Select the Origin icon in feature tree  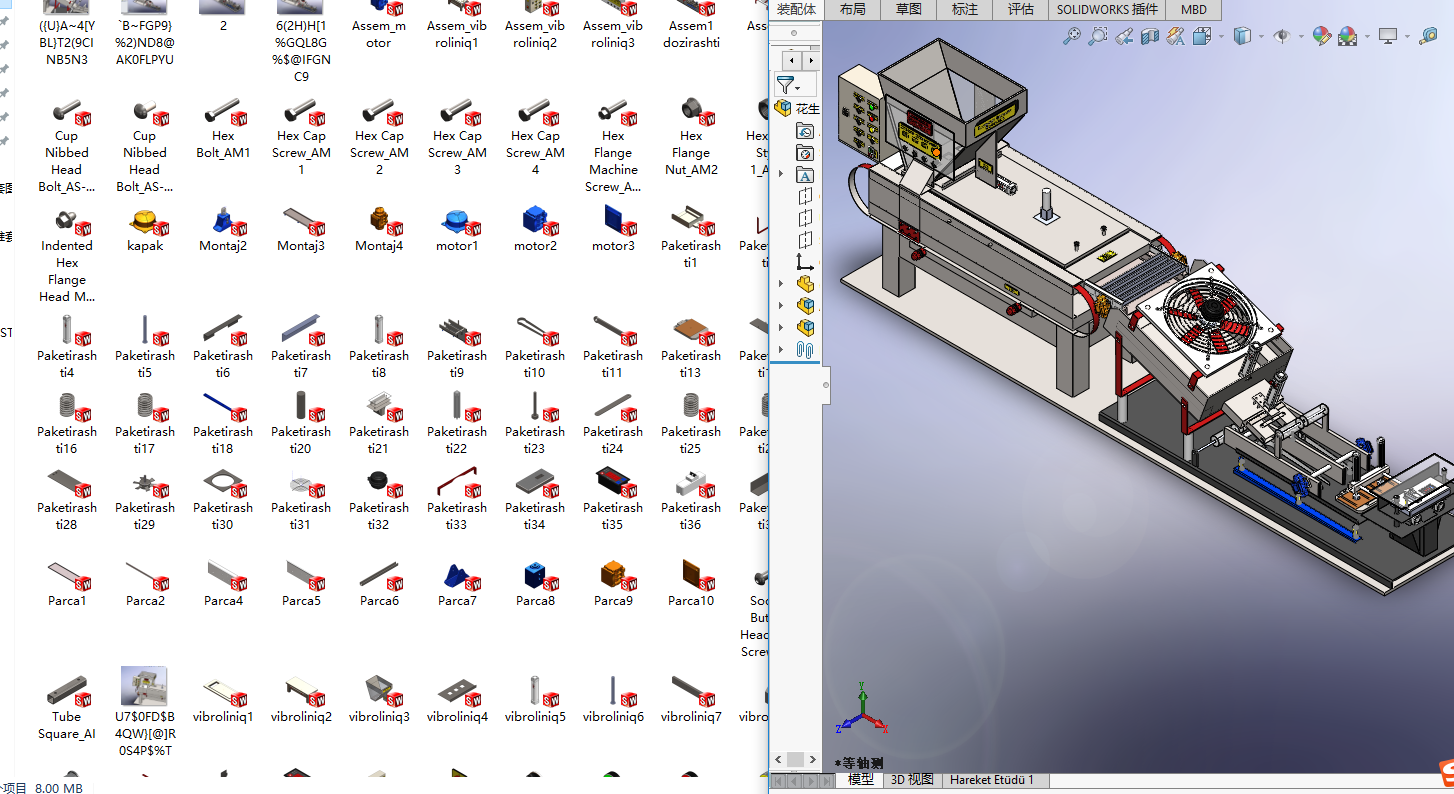click(x=805, y=262)
